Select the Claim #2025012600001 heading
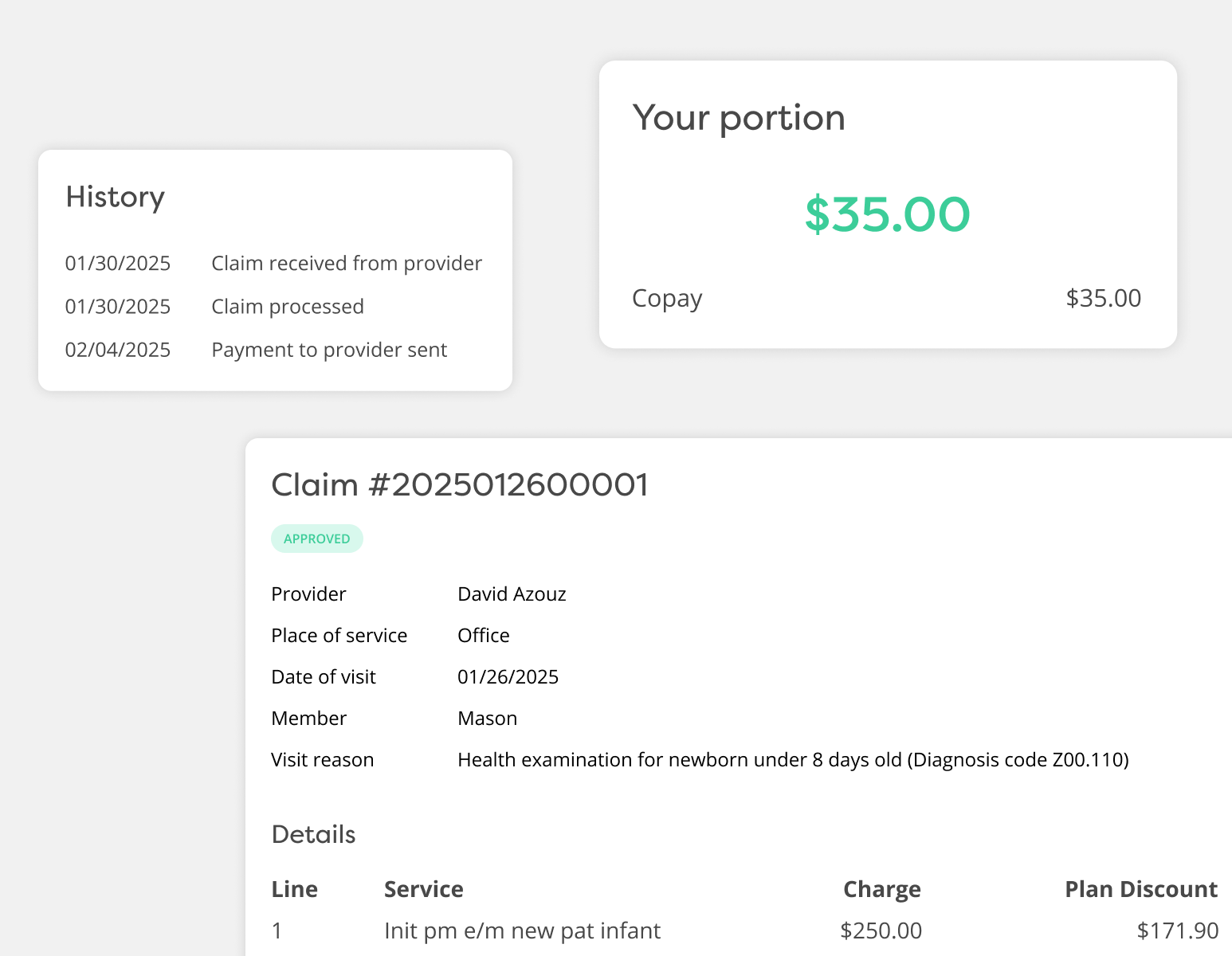1232x956 pixels. click(x=460, y=484)
